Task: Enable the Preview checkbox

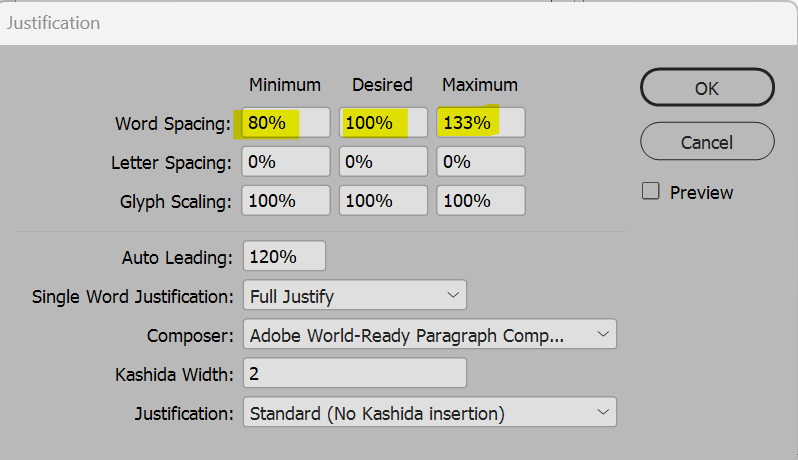Action: (651, 191)
